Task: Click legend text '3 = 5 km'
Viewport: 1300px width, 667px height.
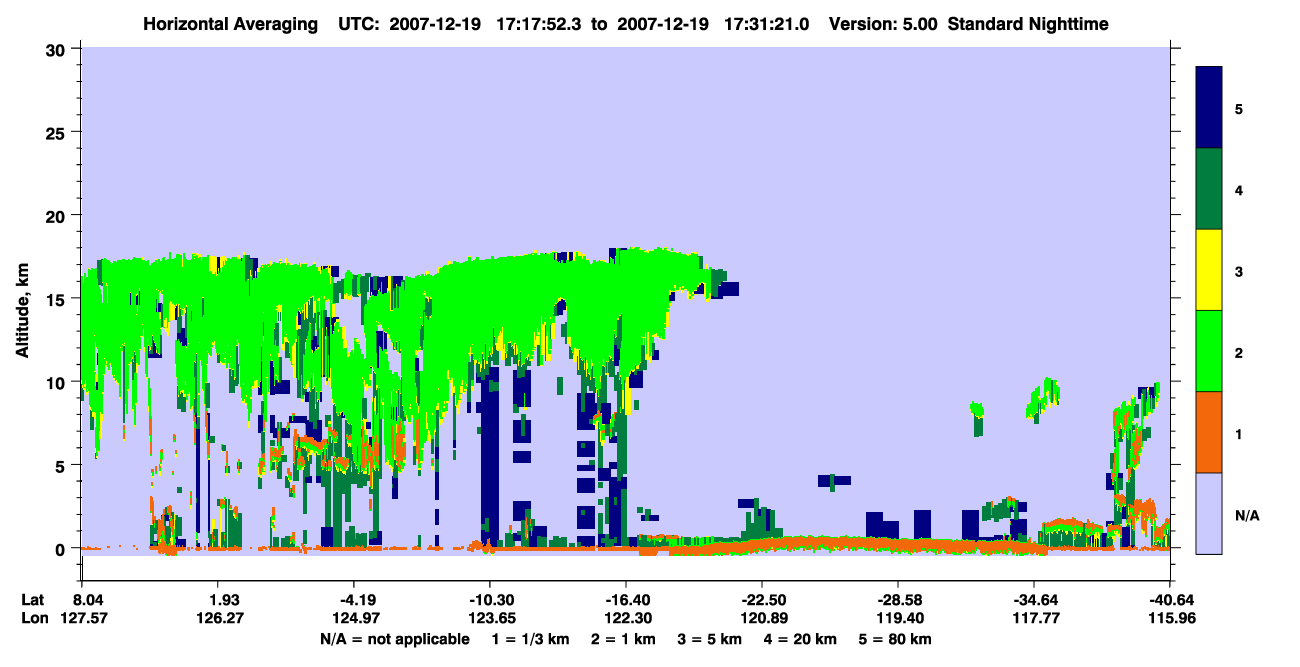Action: pyautogui.click(x=710, y=639)
